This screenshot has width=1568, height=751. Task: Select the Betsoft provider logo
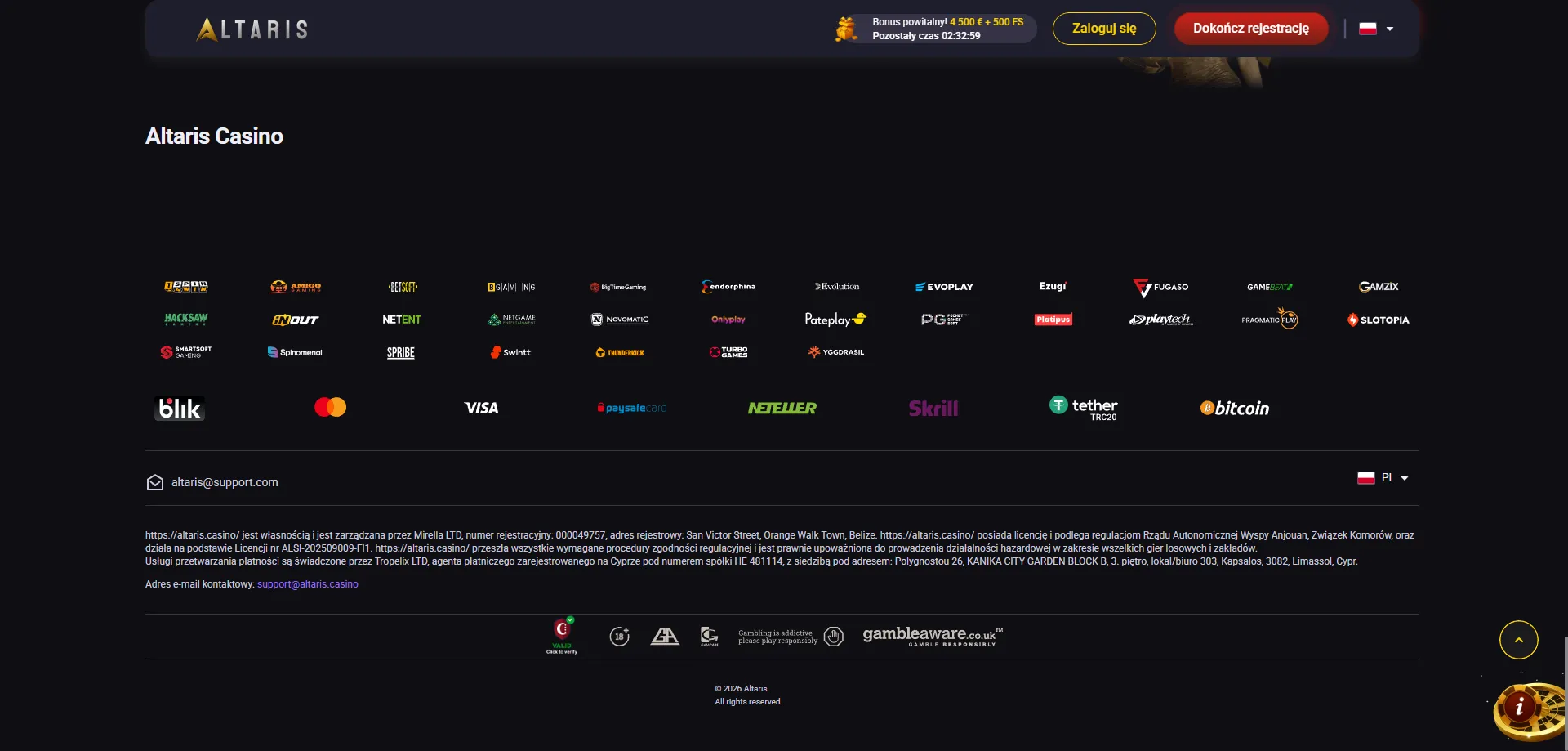pos(403,287)
